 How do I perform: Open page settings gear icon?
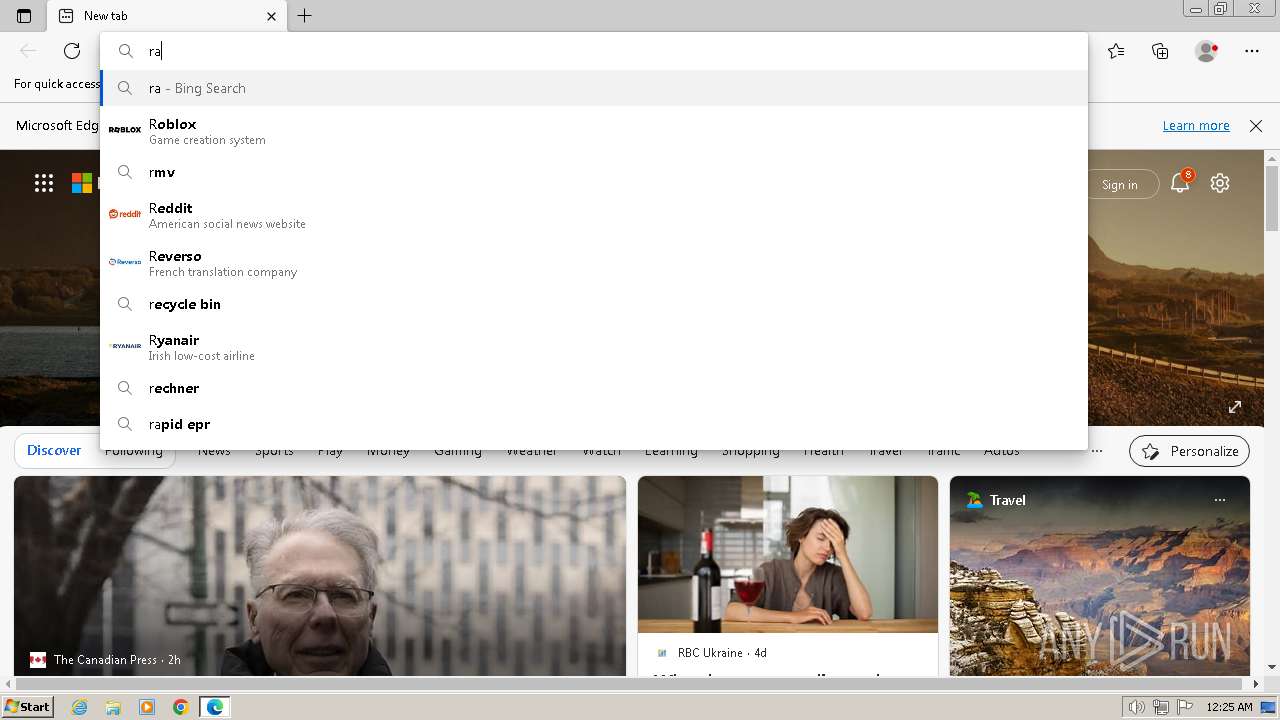(1220, 183)
